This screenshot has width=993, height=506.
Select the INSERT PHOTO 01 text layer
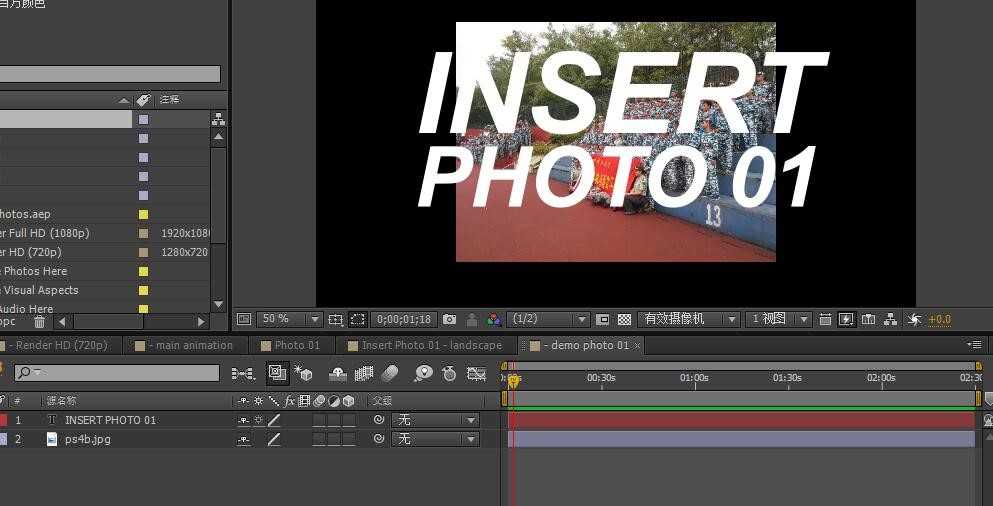[110, 420]
